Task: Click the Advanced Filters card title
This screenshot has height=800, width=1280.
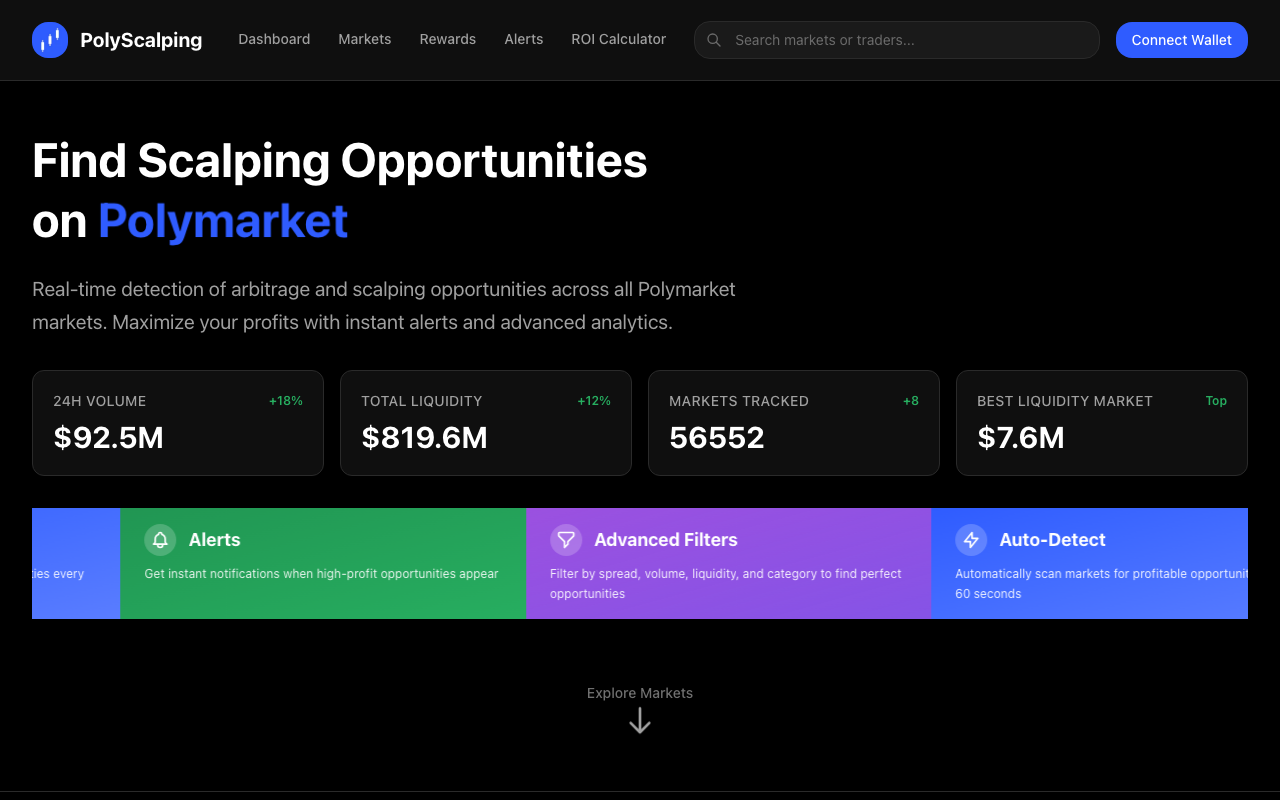Action: click(666, 540)
